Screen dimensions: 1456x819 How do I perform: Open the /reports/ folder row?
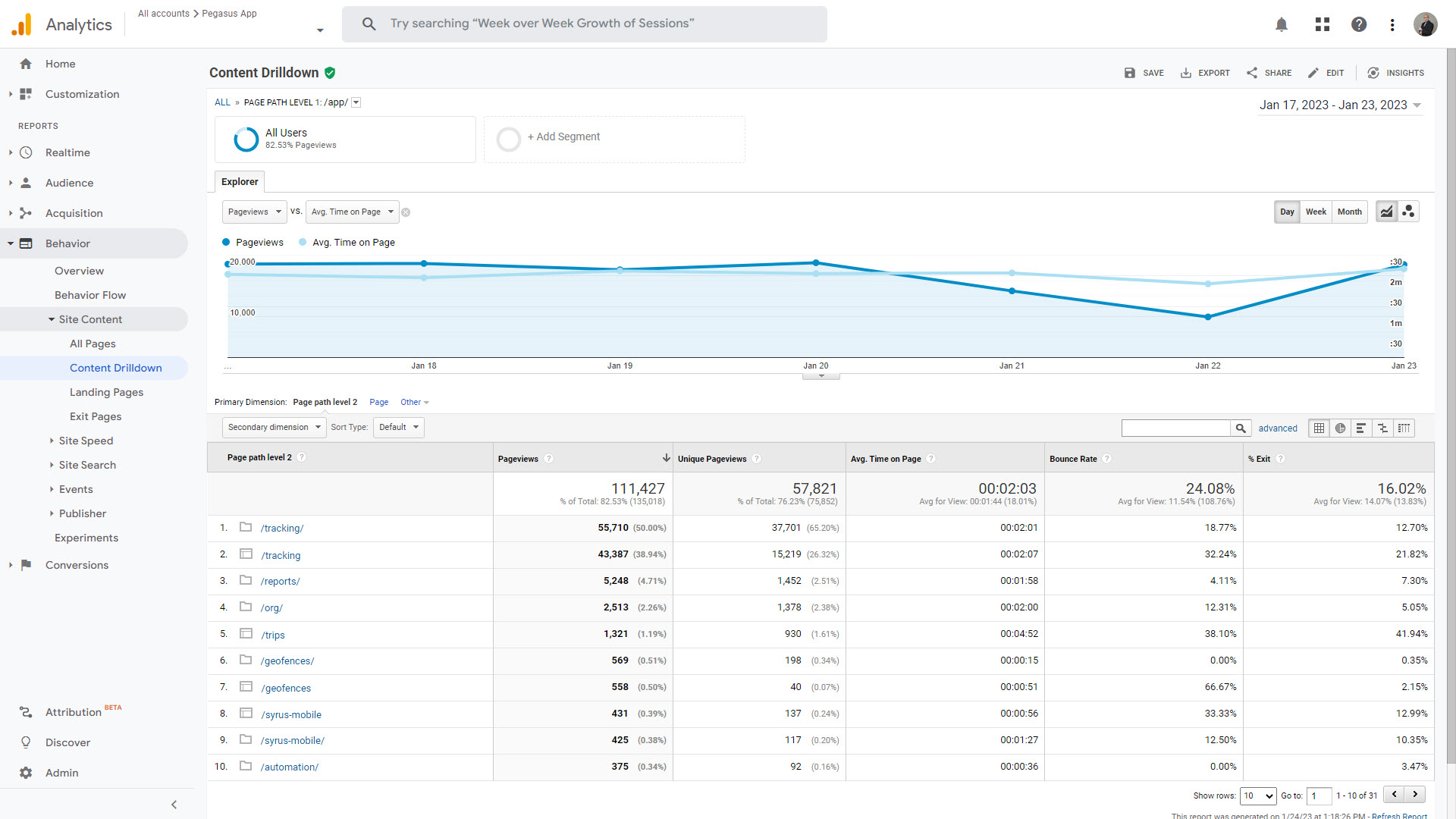(x=281, y=582)
